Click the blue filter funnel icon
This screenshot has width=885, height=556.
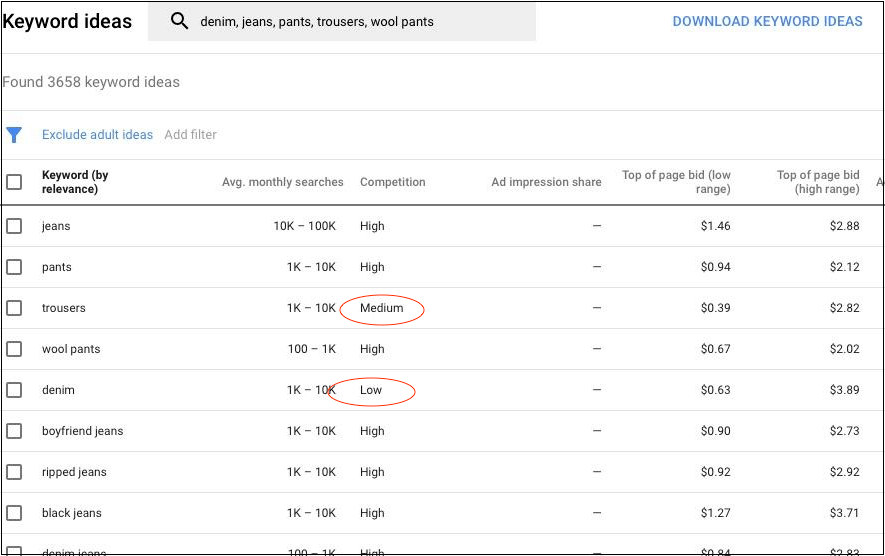tap(14, 135)
